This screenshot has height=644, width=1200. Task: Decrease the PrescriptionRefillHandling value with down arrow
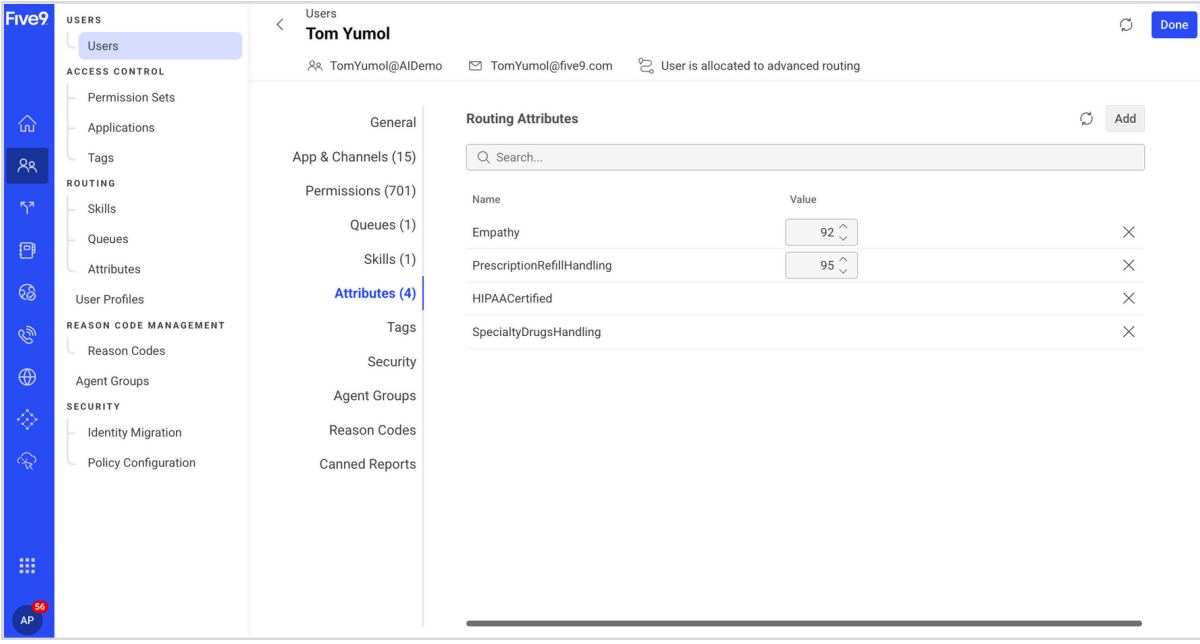pos(843,271)
